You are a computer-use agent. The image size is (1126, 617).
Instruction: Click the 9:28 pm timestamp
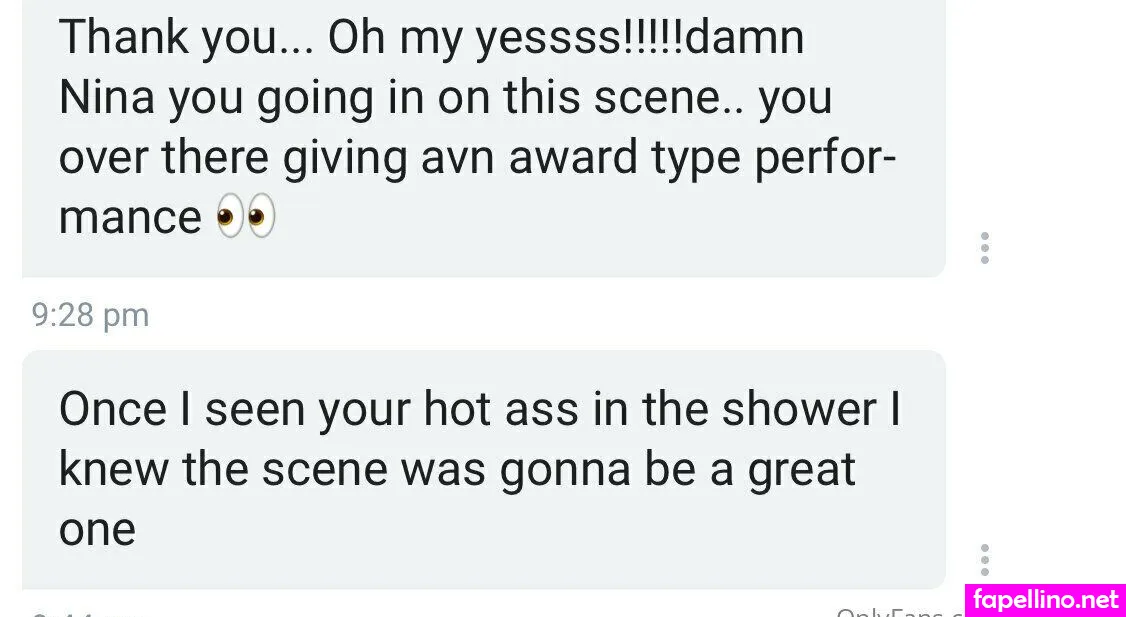[91, 315]
